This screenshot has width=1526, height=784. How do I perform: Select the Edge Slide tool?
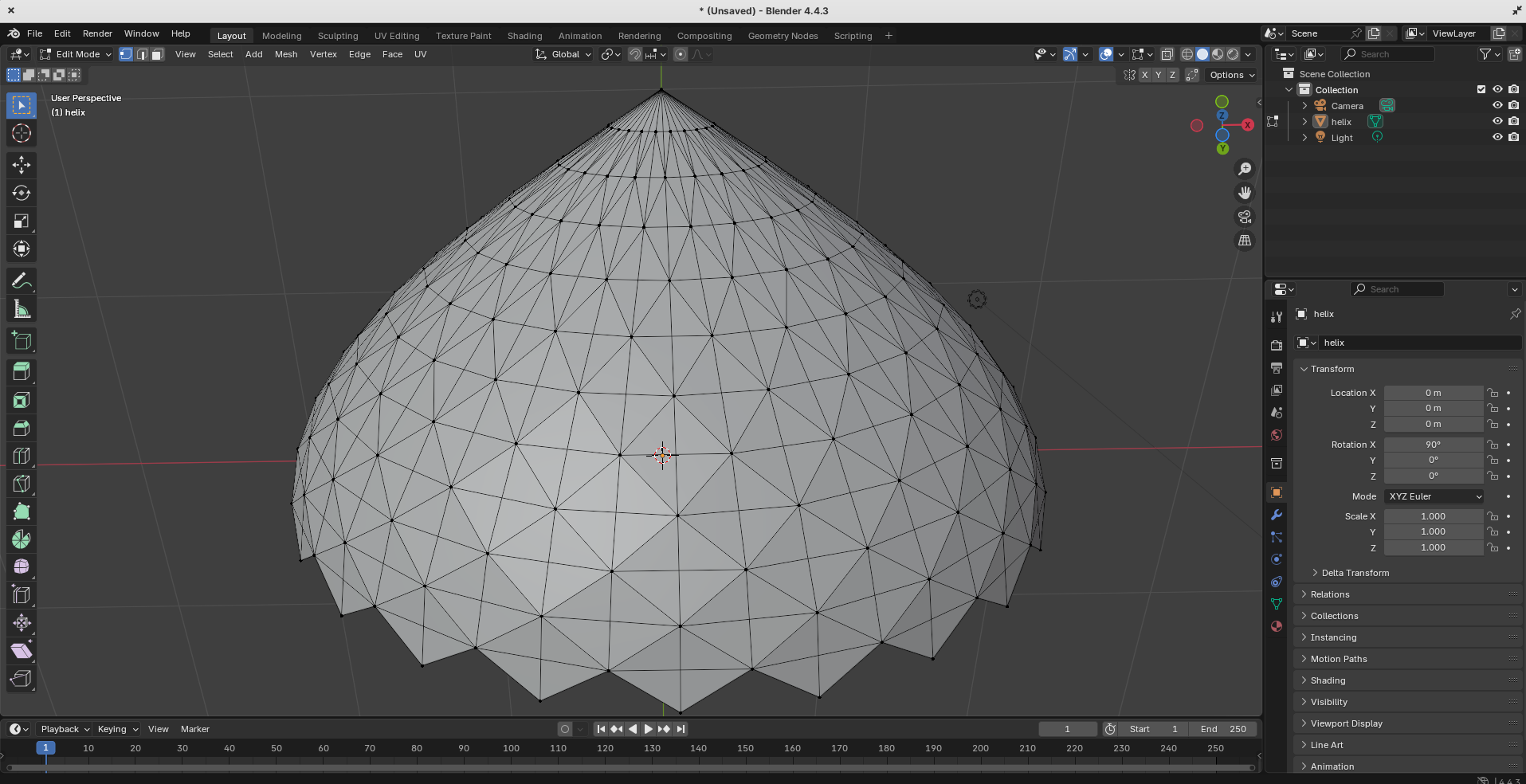(x=22, y=594)
